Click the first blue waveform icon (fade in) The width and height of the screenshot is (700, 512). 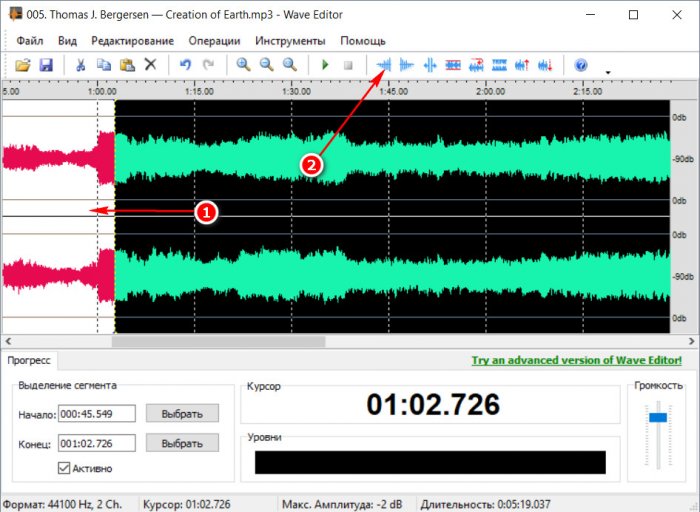tap(383, 66)
